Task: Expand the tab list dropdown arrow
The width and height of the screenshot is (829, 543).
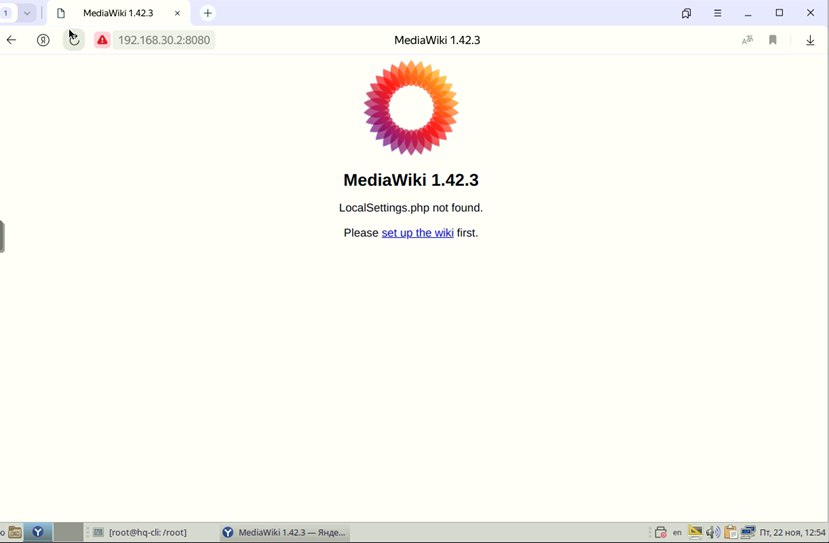Action: [x=27, y=13]
